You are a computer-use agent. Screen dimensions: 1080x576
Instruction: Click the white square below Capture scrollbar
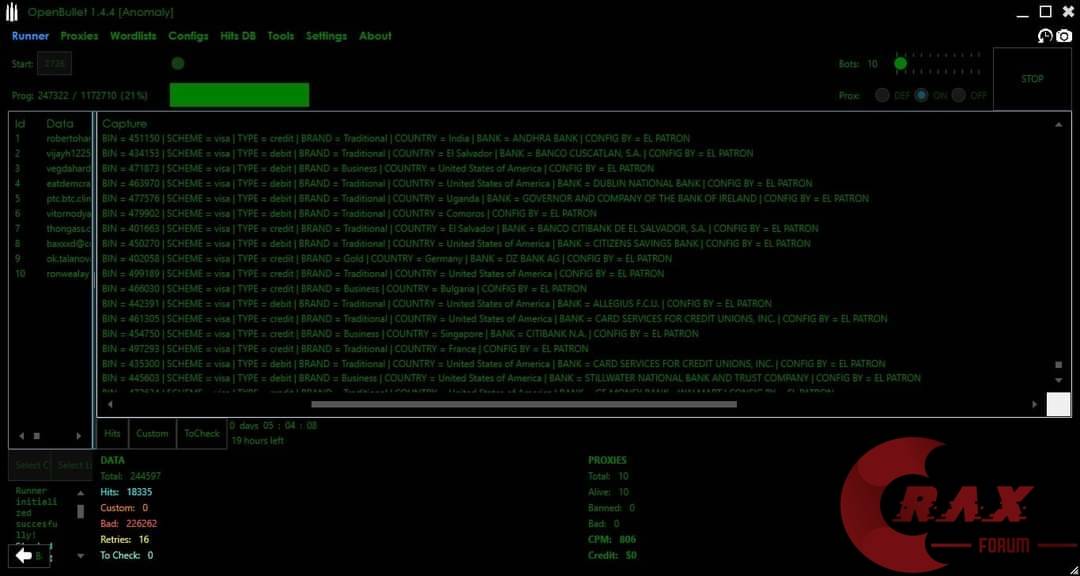(1059, 404)
